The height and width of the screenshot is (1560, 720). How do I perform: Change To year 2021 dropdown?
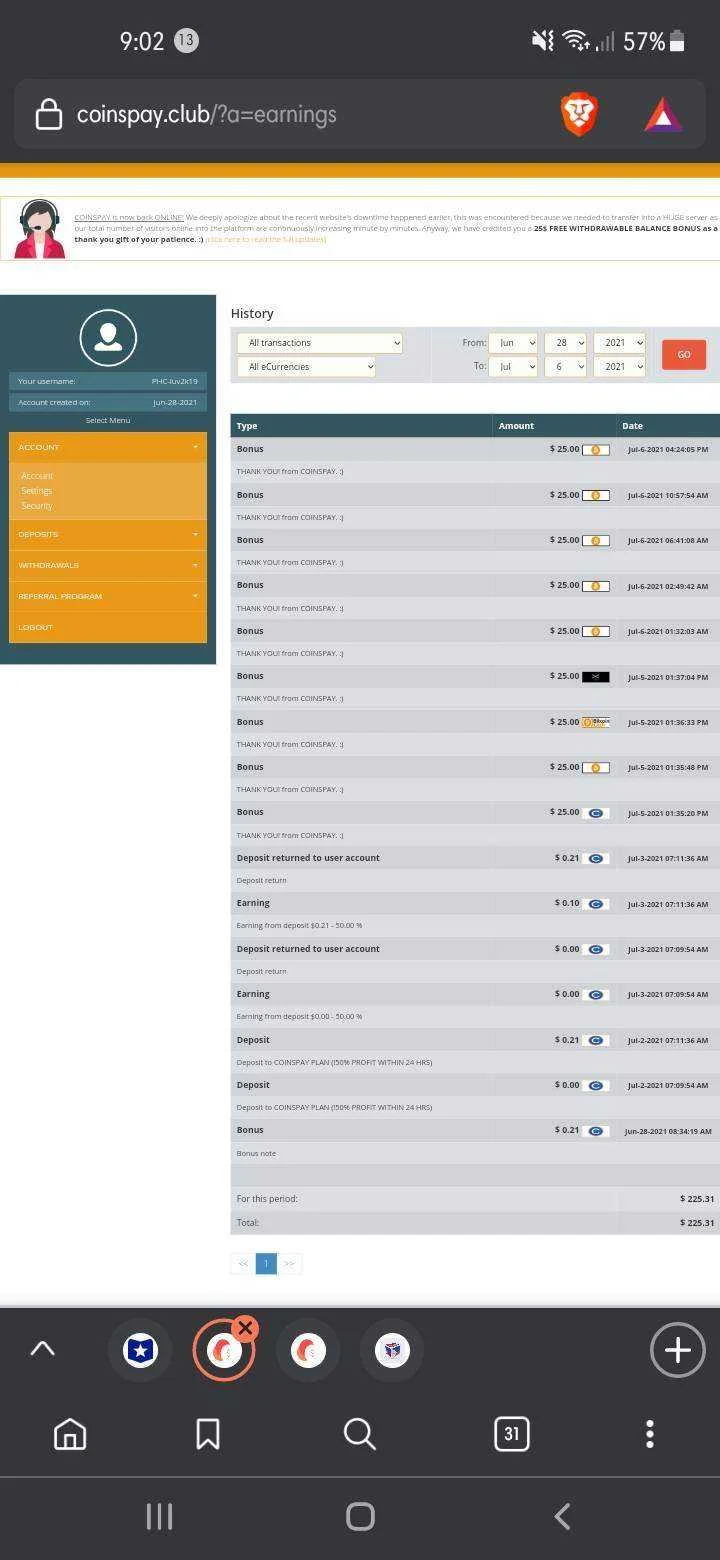619,367
